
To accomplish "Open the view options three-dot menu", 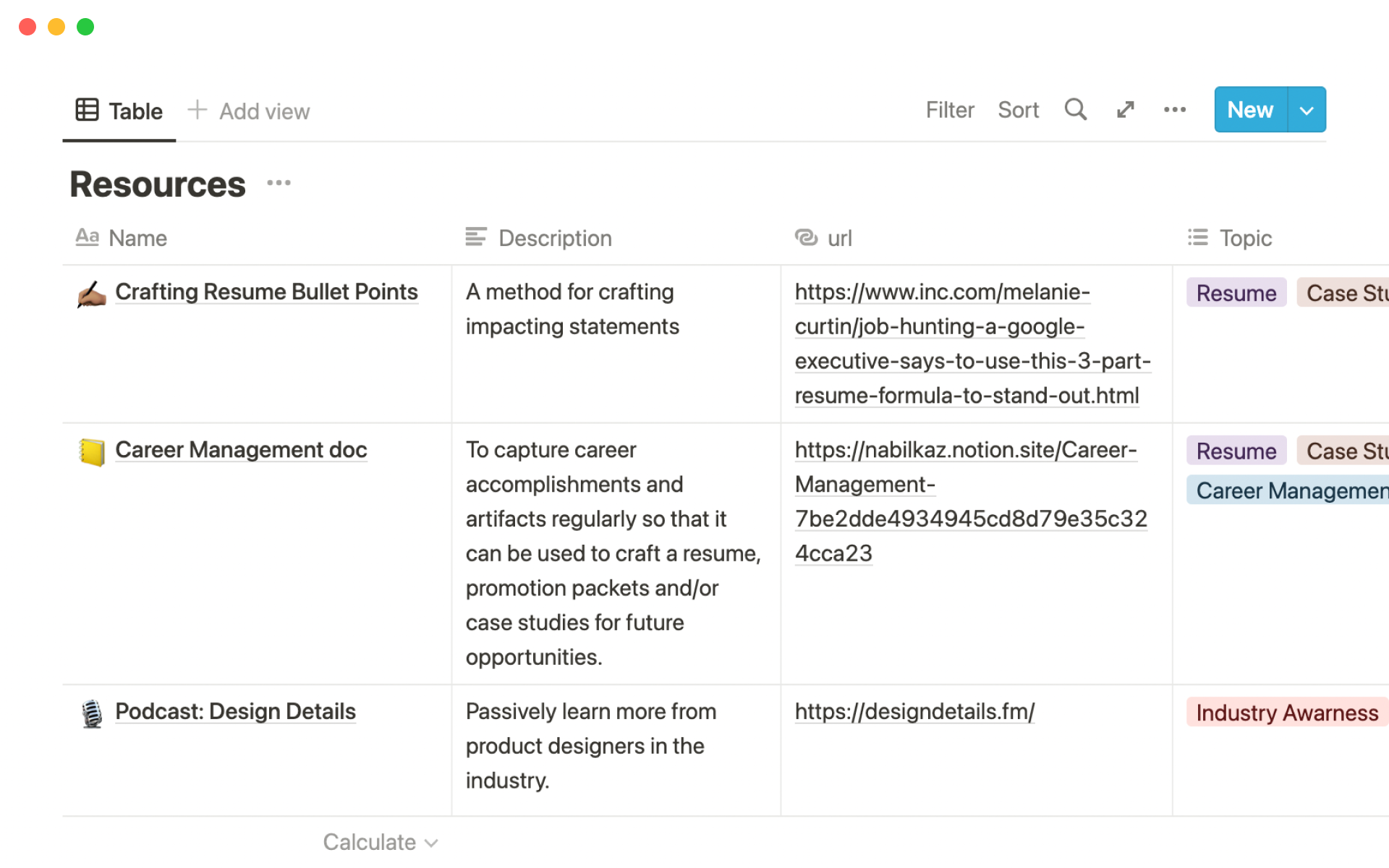I will click(1174, 110).
